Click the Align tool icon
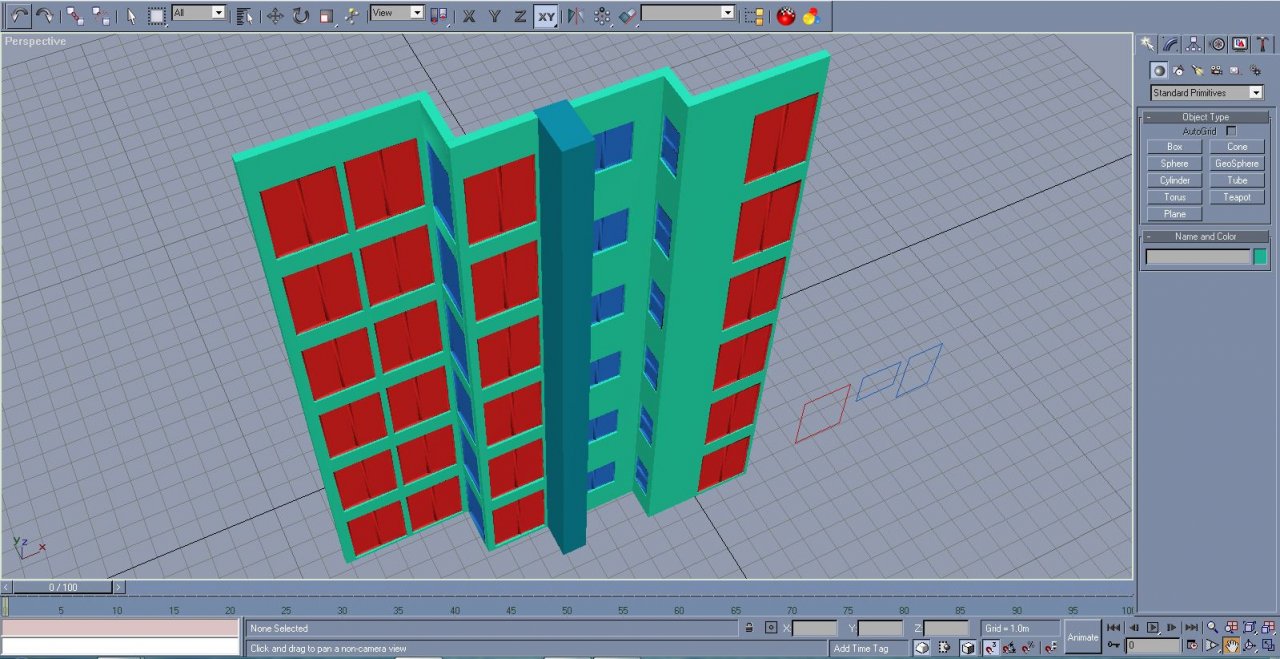Image resolution: width=1280 pixels, height=659 pixels. tap(628, 15)
